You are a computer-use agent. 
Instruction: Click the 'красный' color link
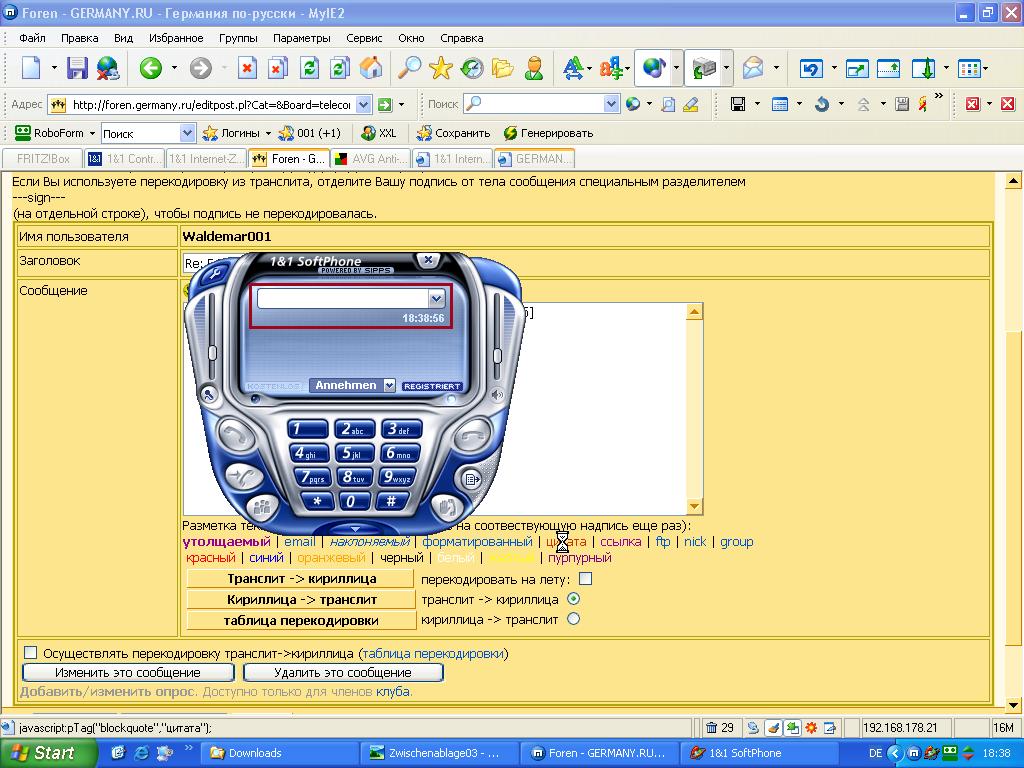click(x=210, y=558)
